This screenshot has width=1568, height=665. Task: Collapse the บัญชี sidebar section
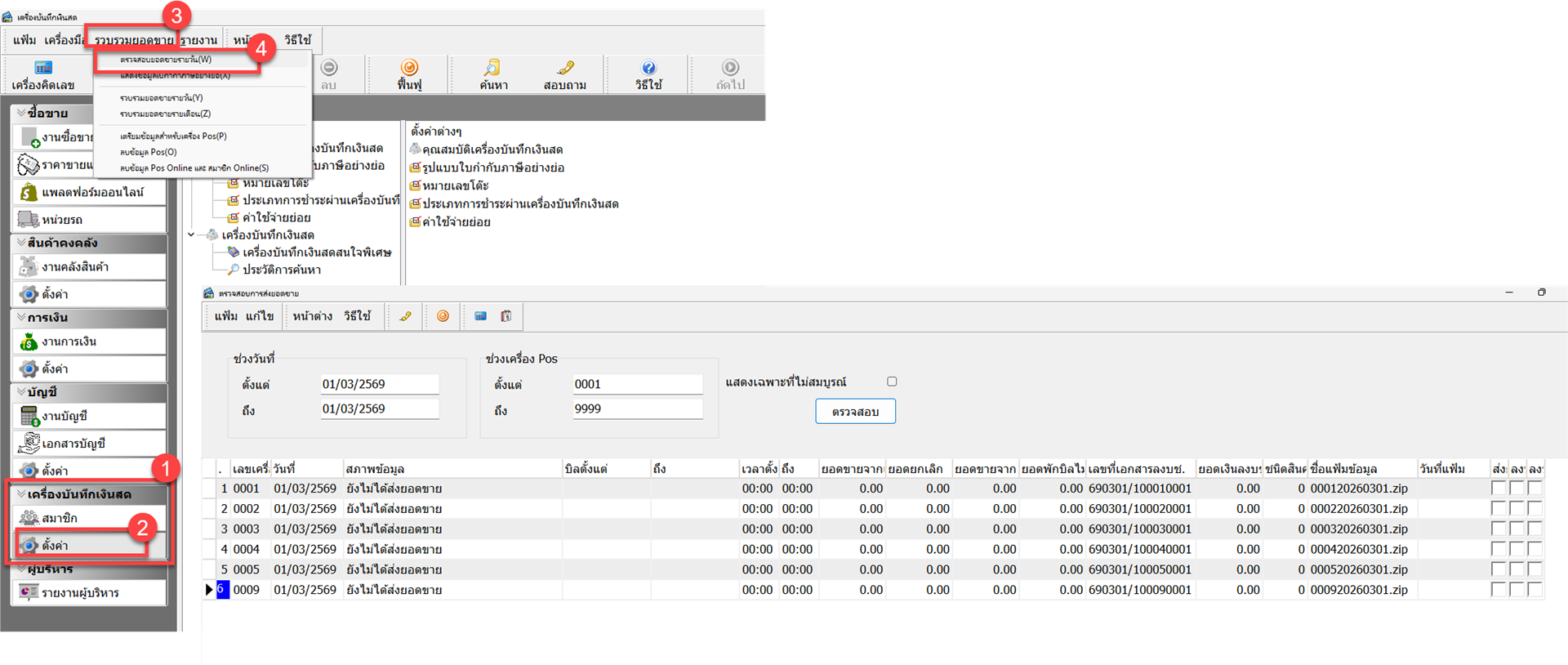coord(21,392)
